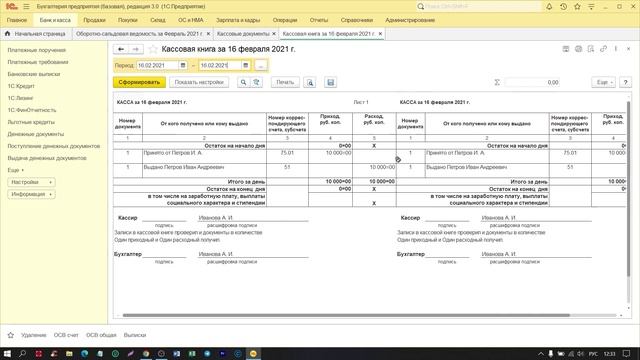Close the Кассовая книга tab
Image resolution: width=640 pixels, height=360 pixels.
point(380,34)
